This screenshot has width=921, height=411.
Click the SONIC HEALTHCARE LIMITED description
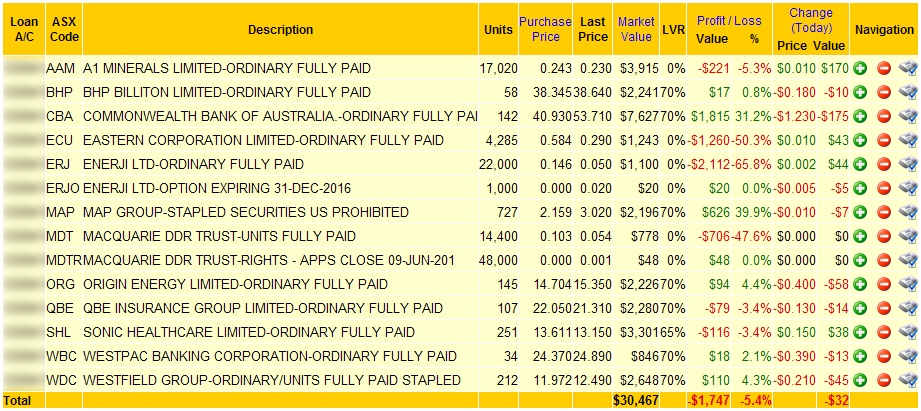pos(249,333)
